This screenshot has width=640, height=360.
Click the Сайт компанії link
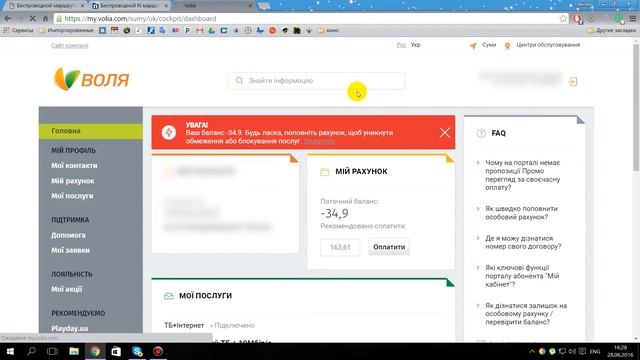[x=69, y=45]
